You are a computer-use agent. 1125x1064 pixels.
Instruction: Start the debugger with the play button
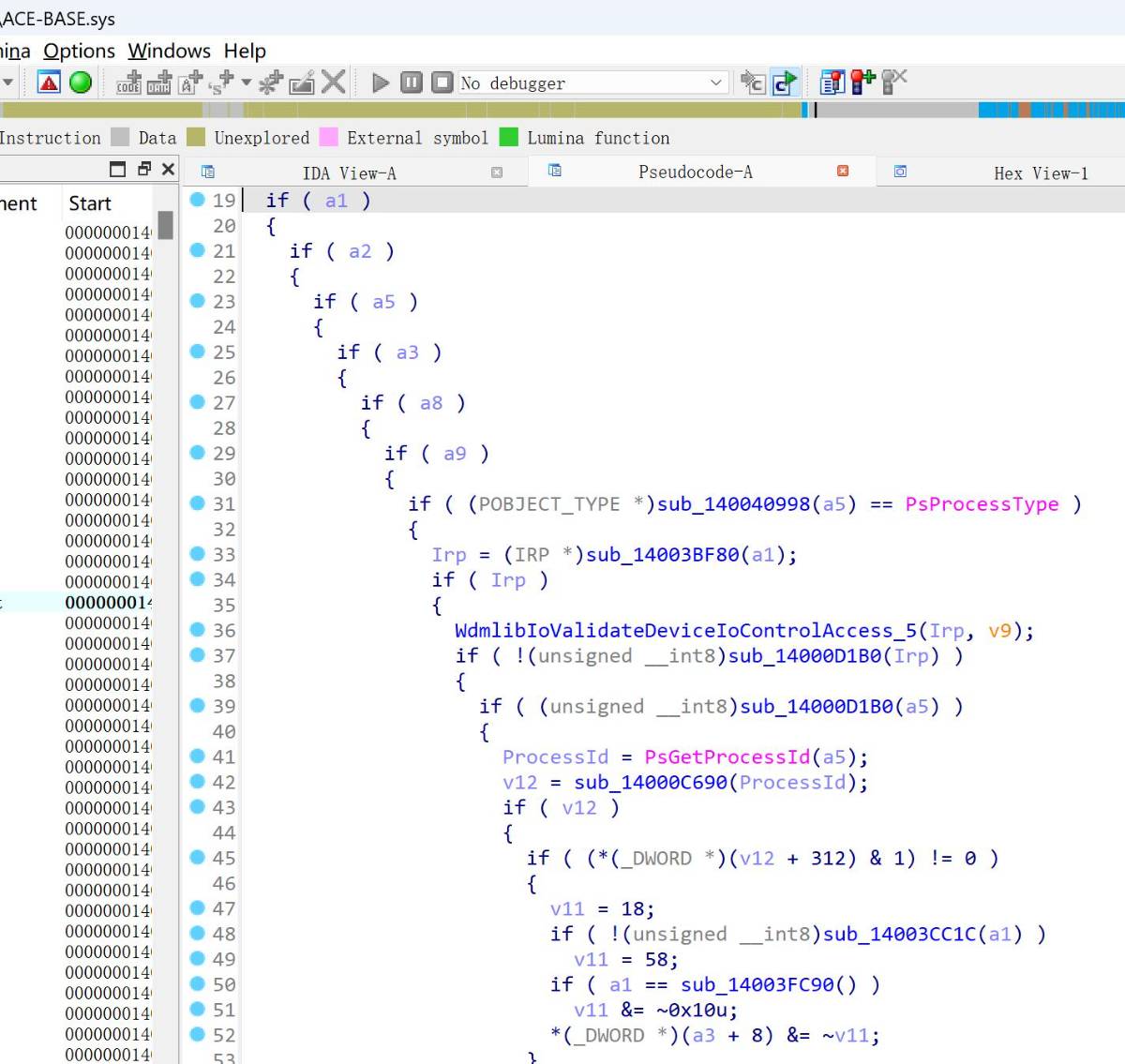381,82
